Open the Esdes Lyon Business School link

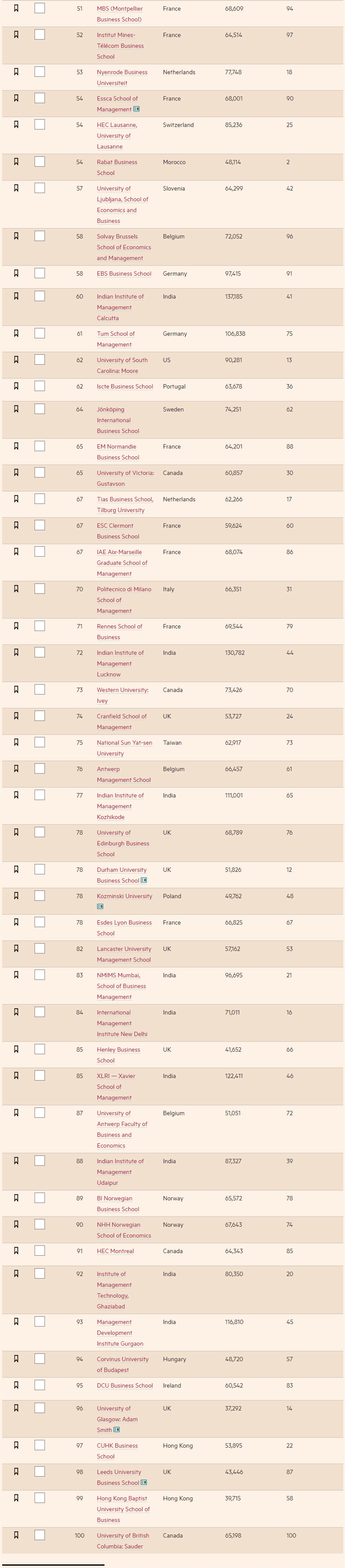tap(124, 928)
